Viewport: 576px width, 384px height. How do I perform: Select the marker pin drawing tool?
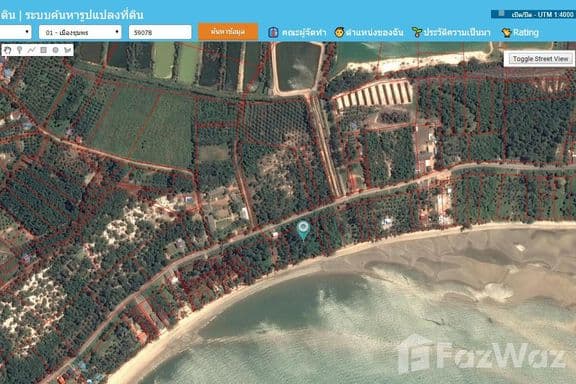click(x=19, y=50)
